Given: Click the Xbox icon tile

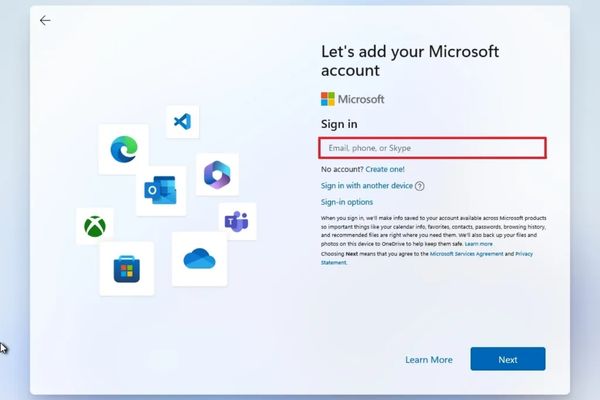Looking at the screenshot, I should click(95, 226).
